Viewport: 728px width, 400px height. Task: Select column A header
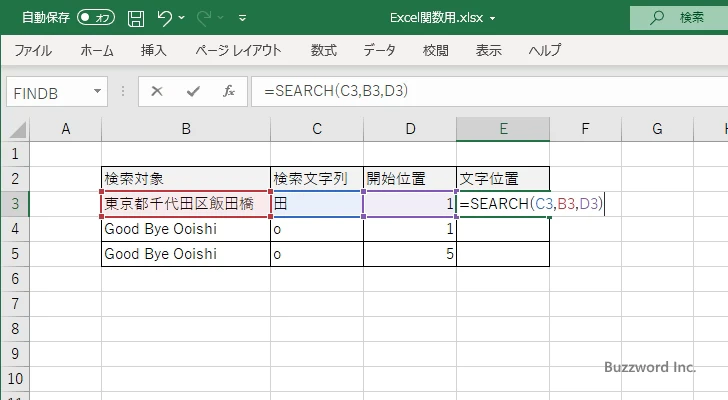click(65, 129)
